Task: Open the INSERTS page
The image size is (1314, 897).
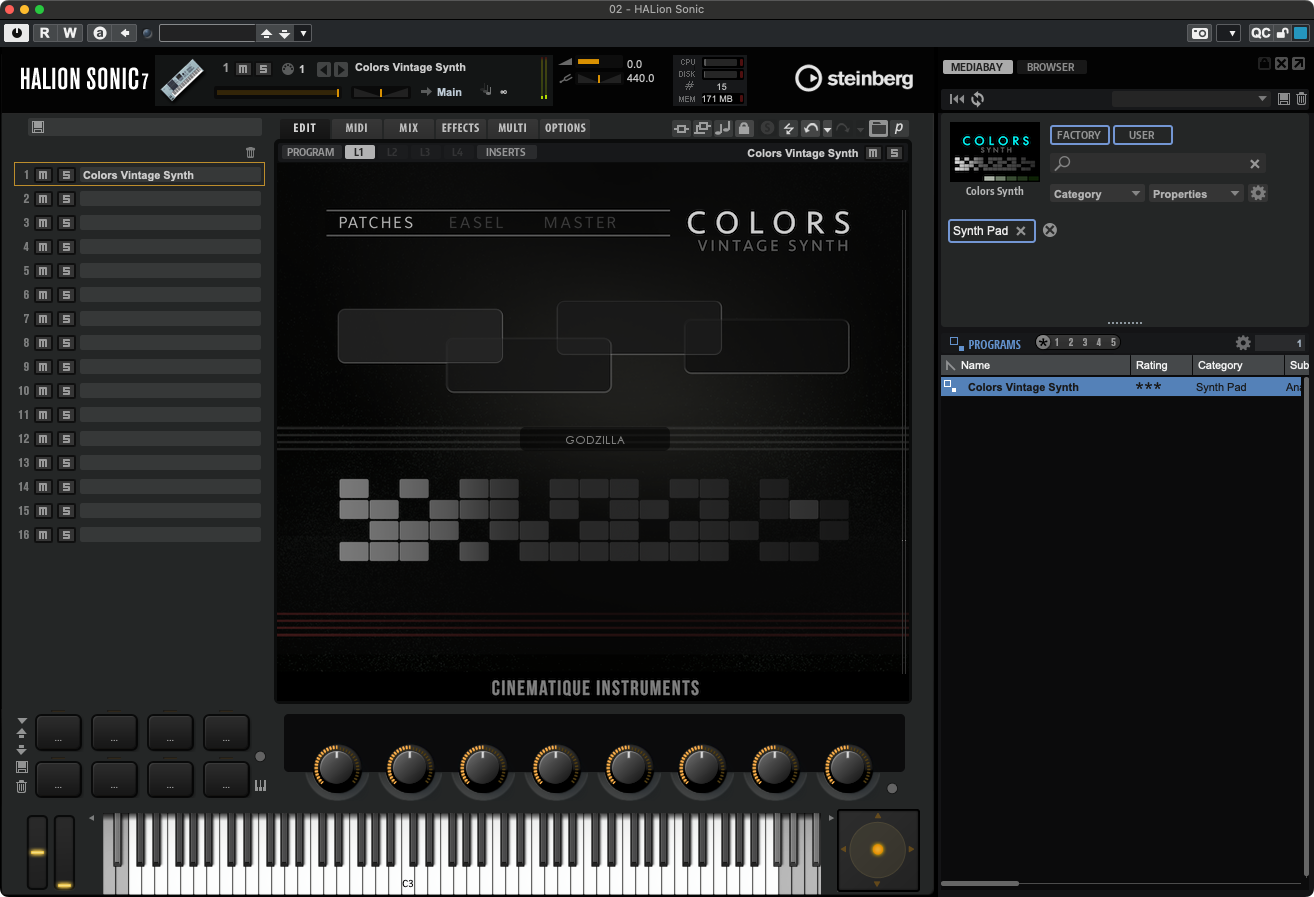Action: tap(506, 152)
